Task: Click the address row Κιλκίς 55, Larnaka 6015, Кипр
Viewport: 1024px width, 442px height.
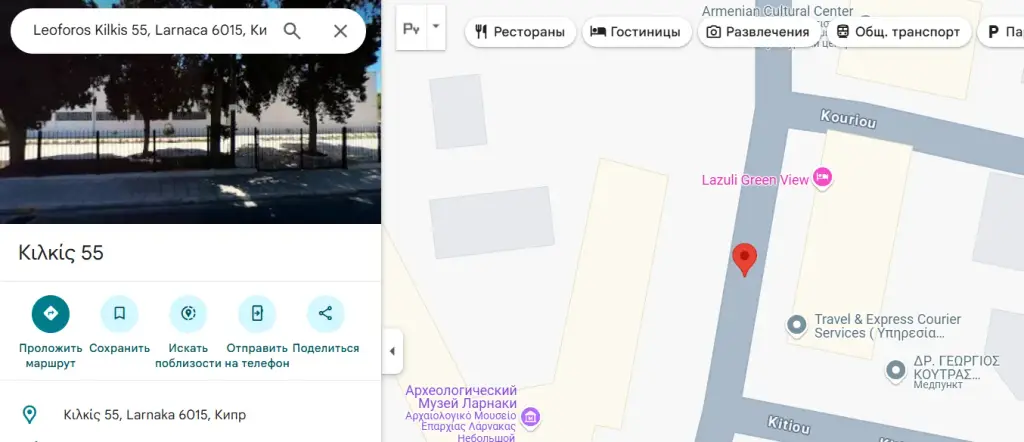Action: click(x=190, y=415)
